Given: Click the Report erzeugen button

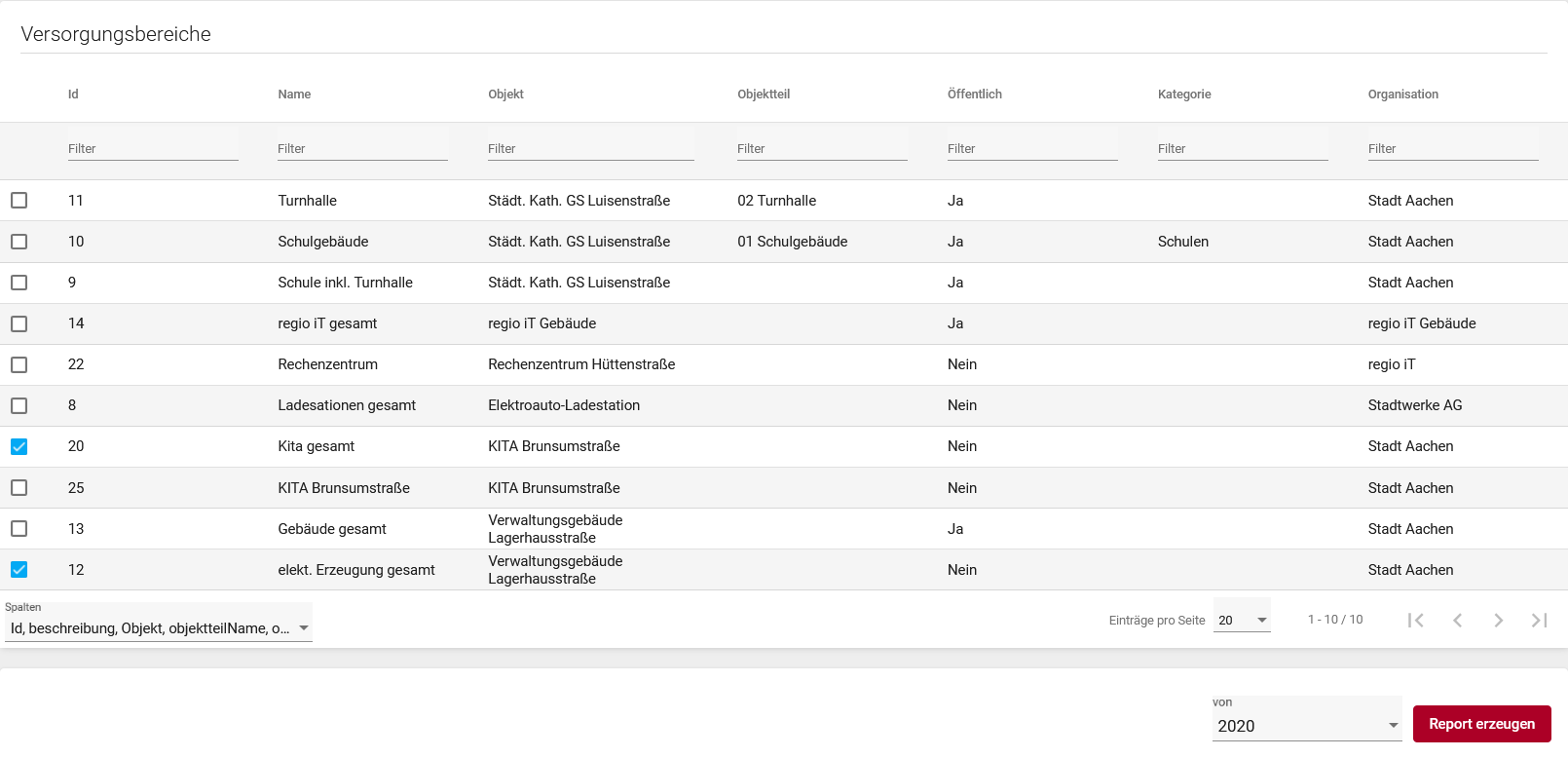Looking at the screenshot, I should pyautogui.click(x=1481, y=724).
